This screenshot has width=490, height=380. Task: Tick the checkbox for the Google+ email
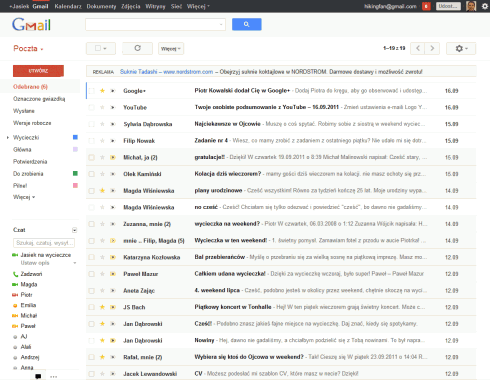[x=91, y=91]
